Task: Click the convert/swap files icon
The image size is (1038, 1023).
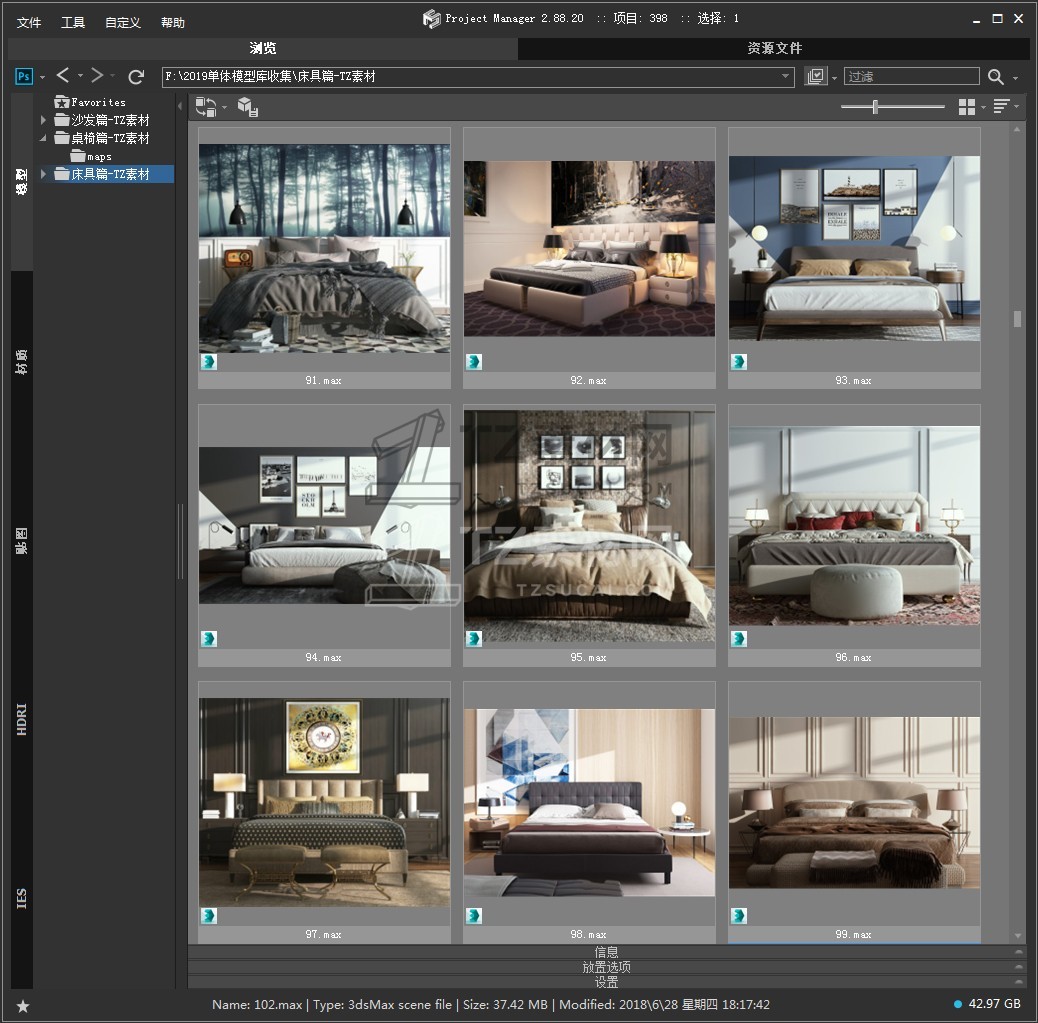Action: (206, 106)
